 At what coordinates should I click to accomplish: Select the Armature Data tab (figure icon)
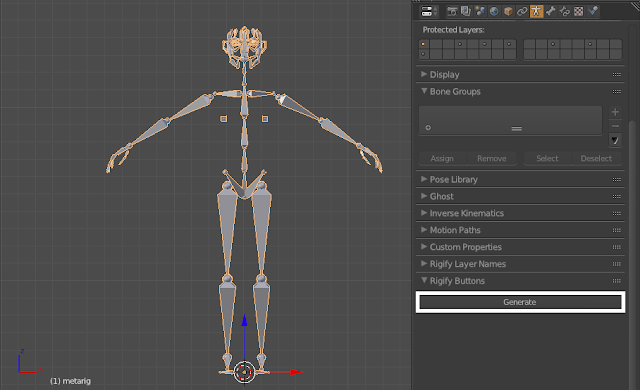pyautogui.click(x=536, y=11)
